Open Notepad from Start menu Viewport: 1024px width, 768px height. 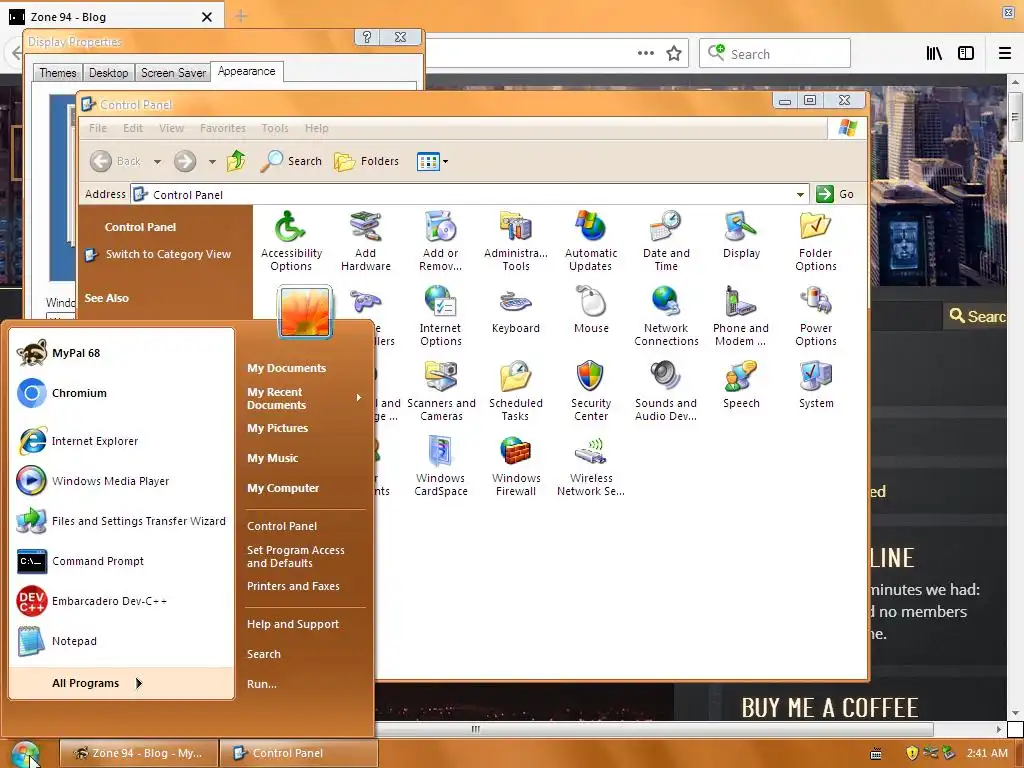pyautogui.click(x=121, y=641)
